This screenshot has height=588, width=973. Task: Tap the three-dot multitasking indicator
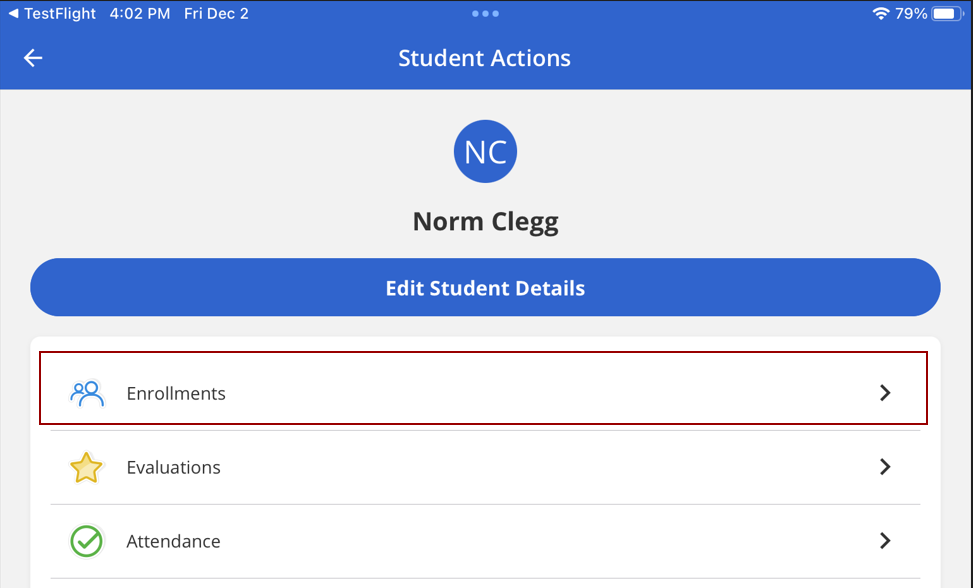(485, 14)
